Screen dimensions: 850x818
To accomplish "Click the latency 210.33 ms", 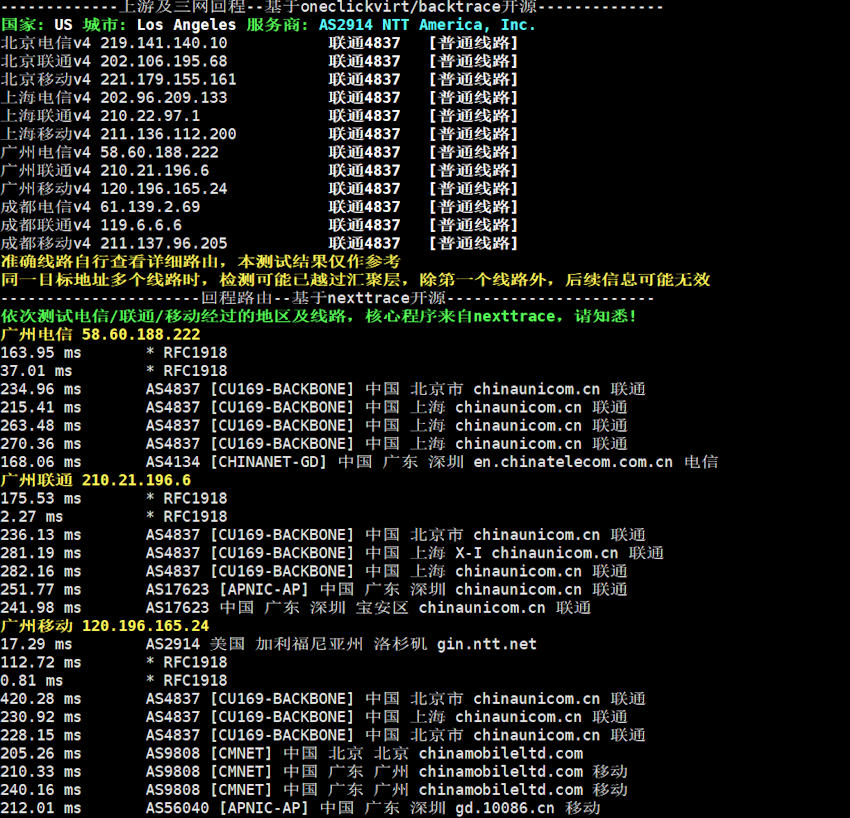I will pyautogui.click(x=41, y=771).
